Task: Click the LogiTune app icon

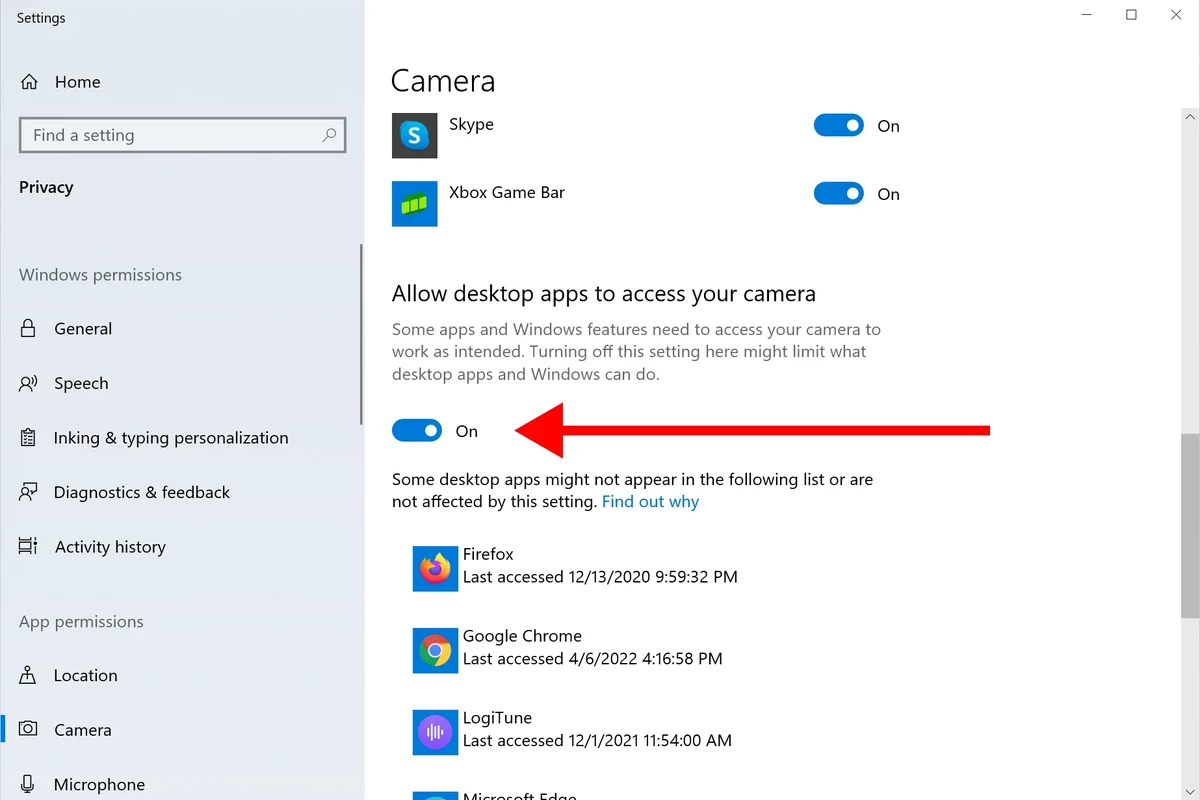Action: [x=435, y=732]
